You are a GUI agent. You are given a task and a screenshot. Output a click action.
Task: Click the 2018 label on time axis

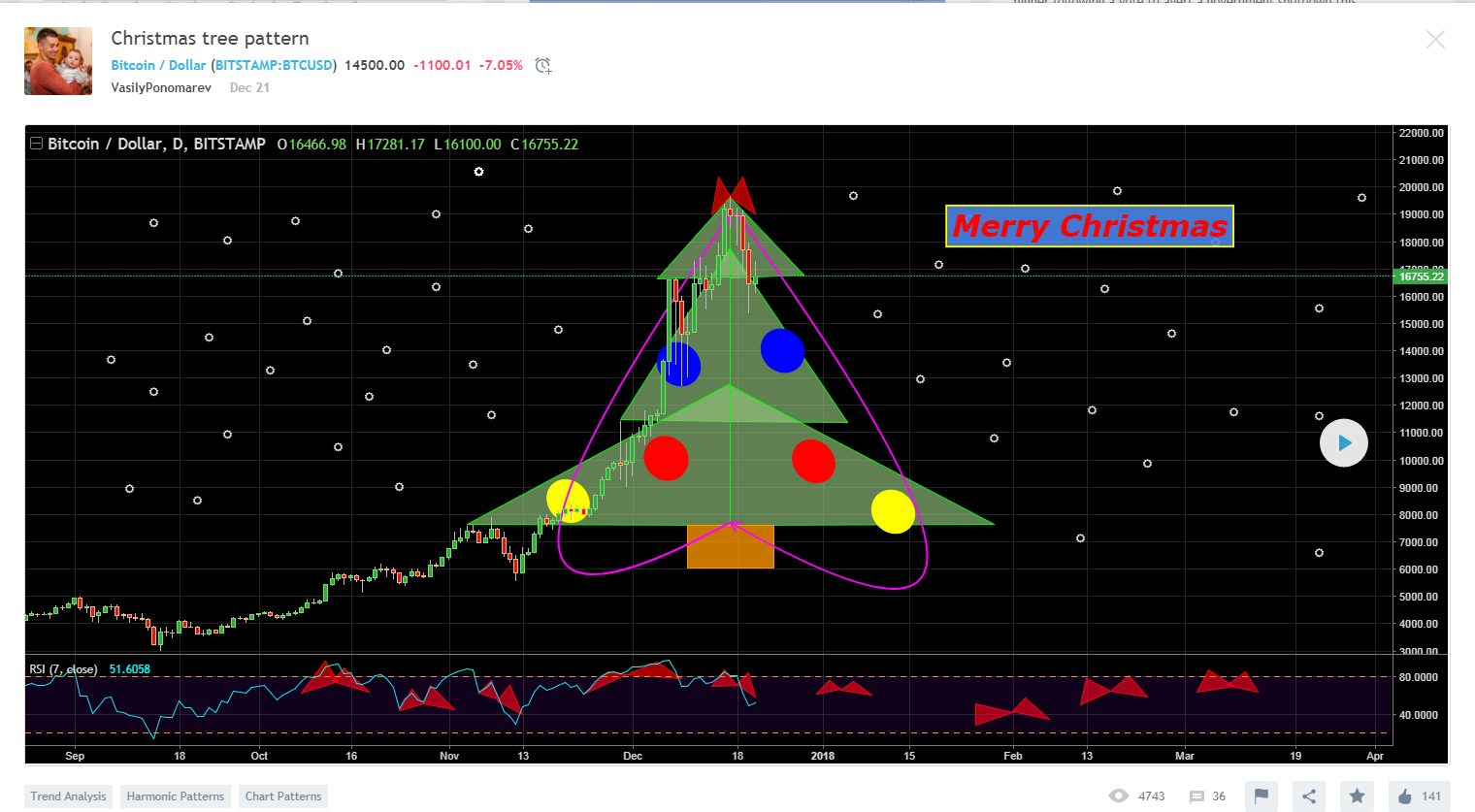click(x=823, y=756)
